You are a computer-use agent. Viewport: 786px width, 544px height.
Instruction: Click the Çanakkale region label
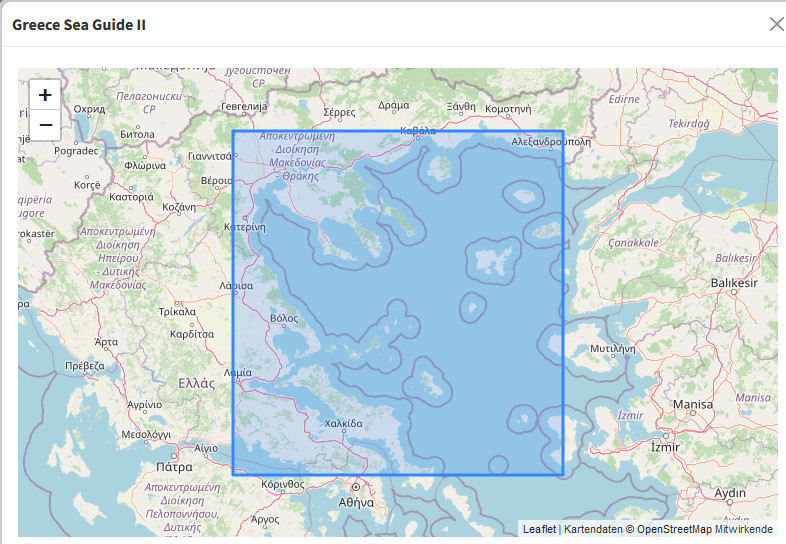click(633, 242)
